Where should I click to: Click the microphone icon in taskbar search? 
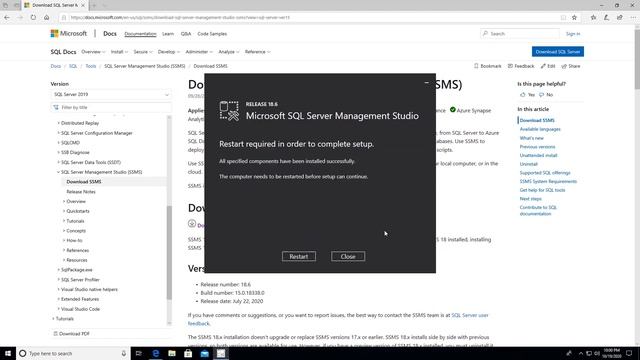click(124, 353)
